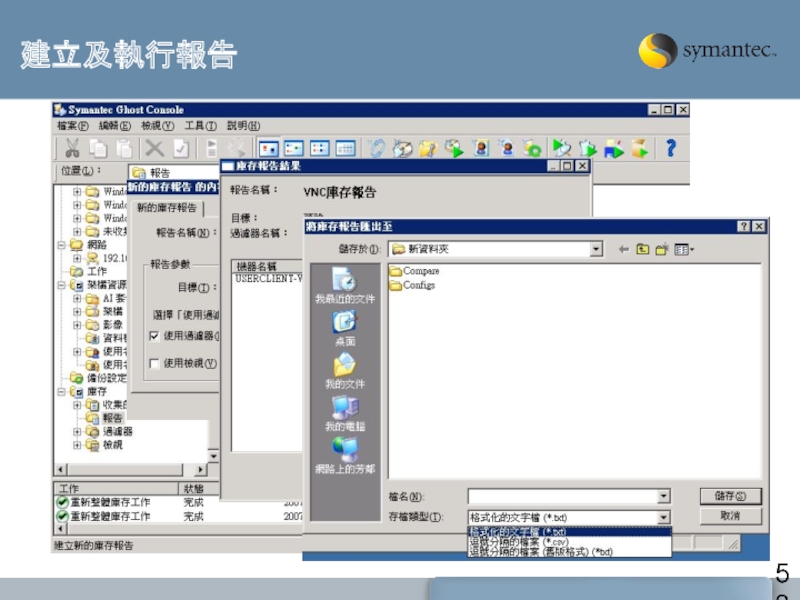Click the user portrait toolbar icon
Screen dimensions: 800x600
tap(481, 148)
